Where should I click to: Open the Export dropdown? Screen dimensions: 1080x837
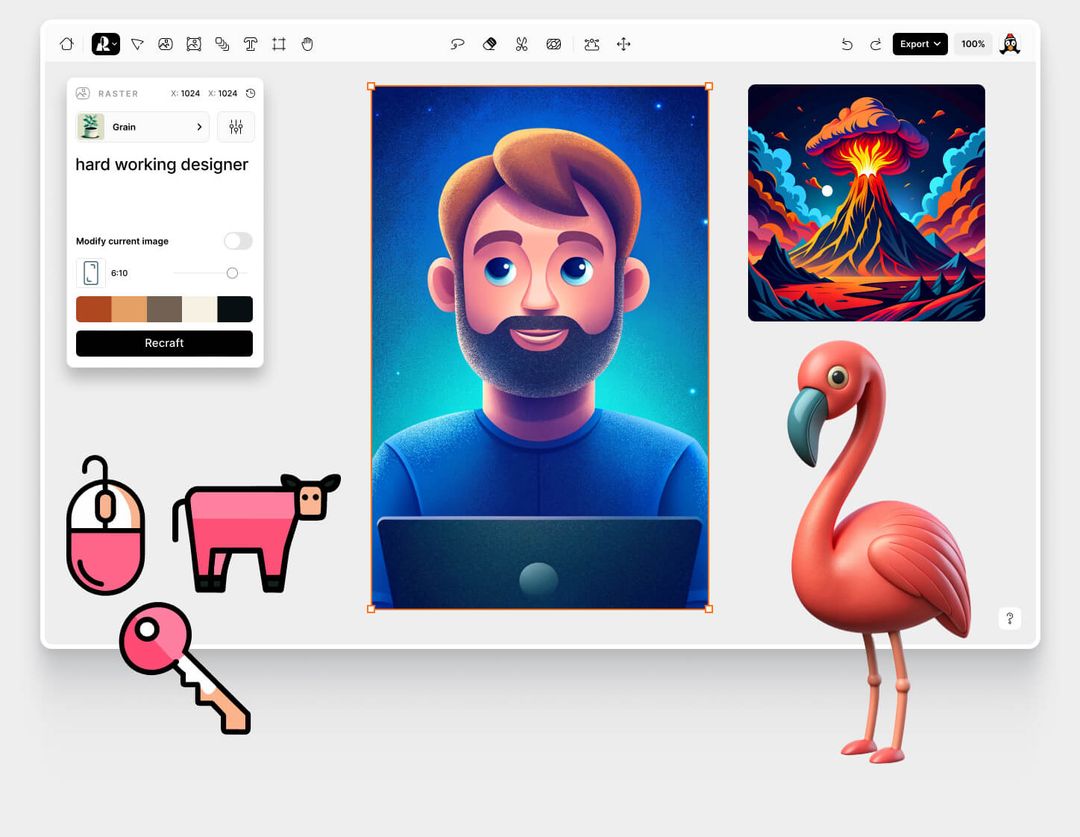[x=919, y=44]
